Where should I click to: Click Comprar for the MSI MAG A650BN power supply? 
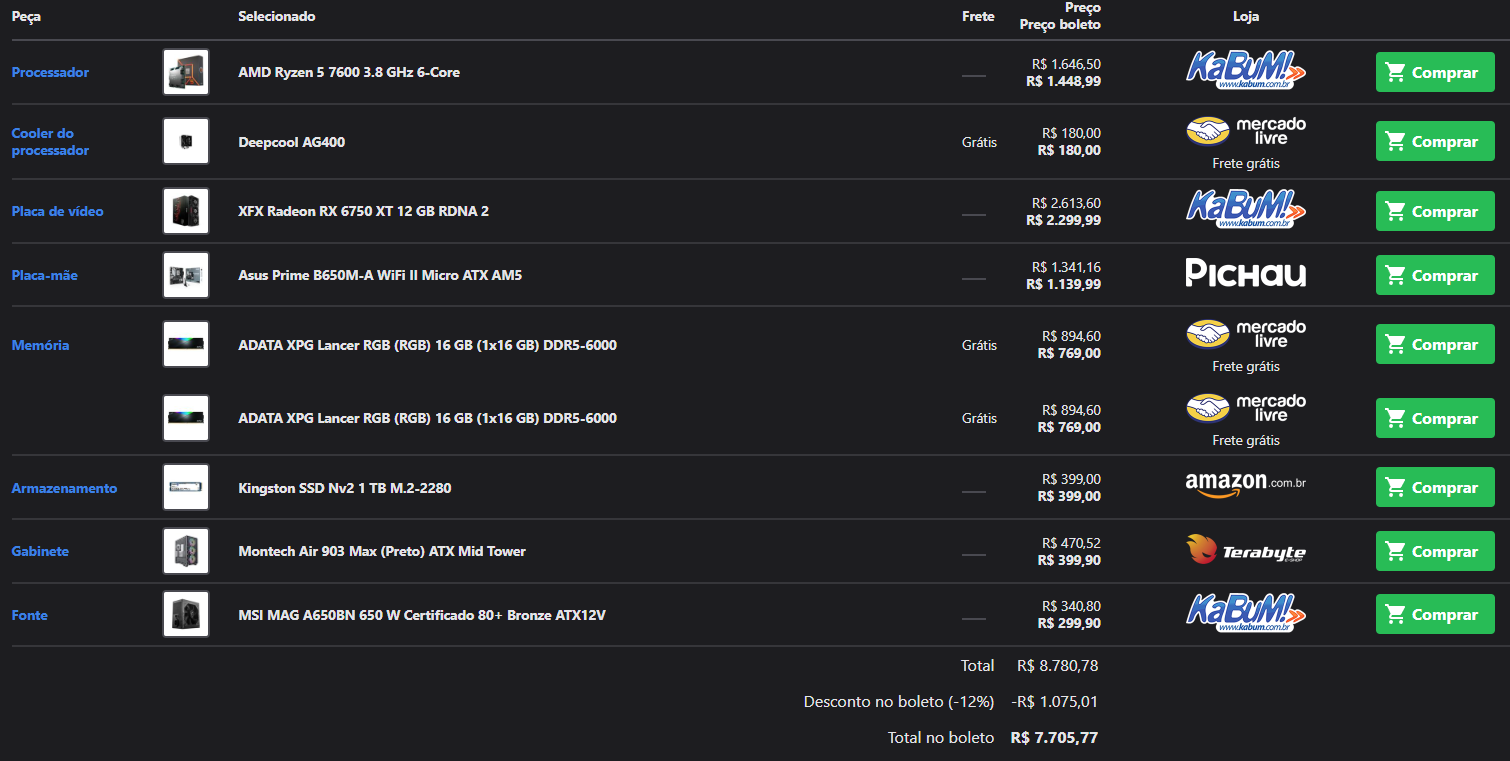click(x=1435, y=614)
